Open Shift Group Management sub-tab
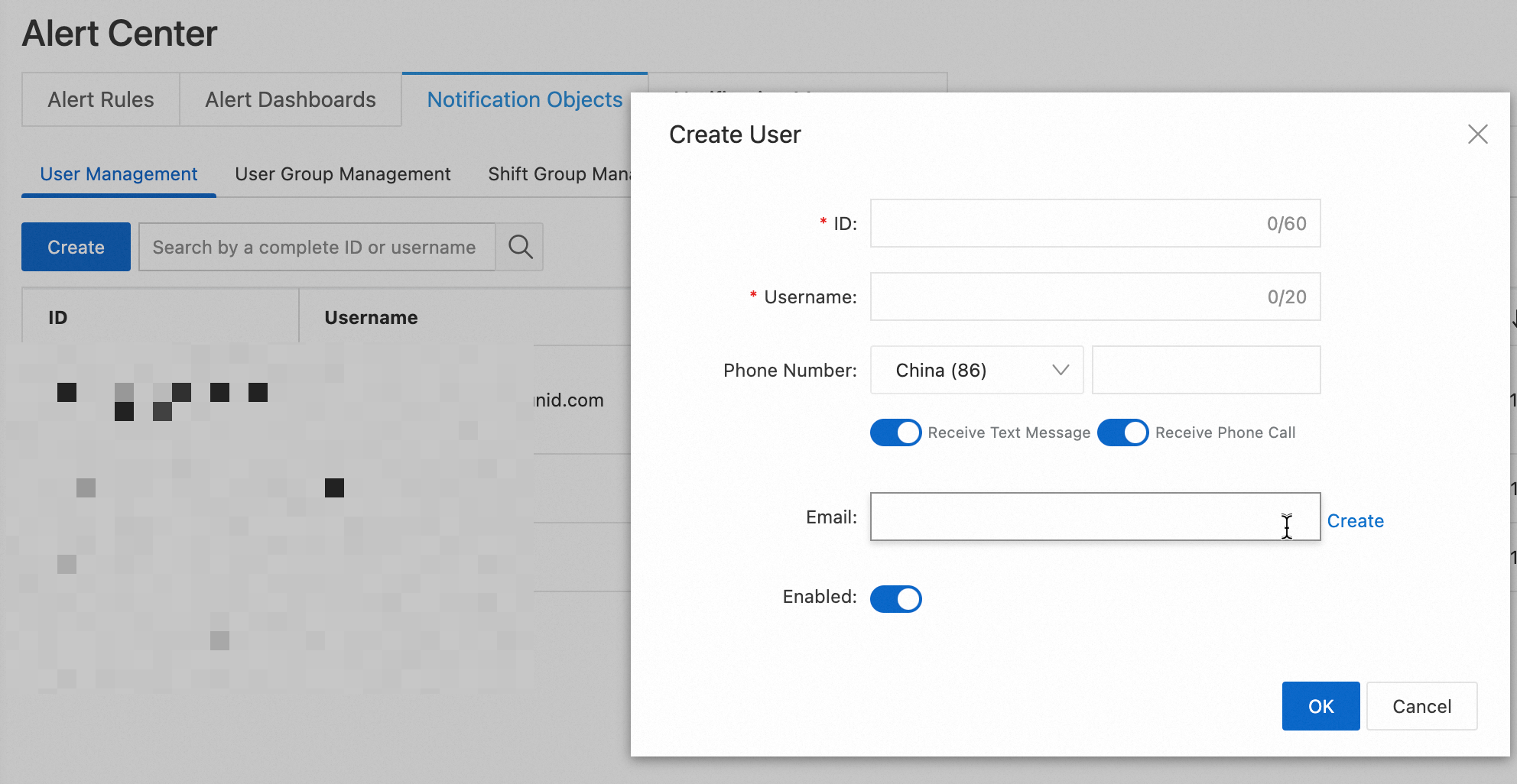The height and width of the screenshot is (784, 1517). (559, 174)
